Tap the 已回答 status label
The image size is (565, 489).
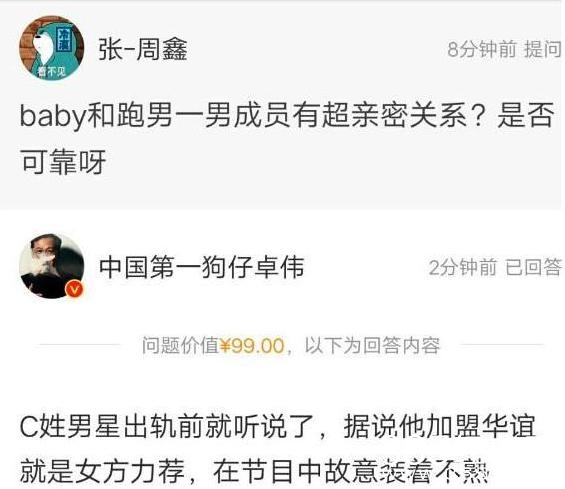(533, 267)
